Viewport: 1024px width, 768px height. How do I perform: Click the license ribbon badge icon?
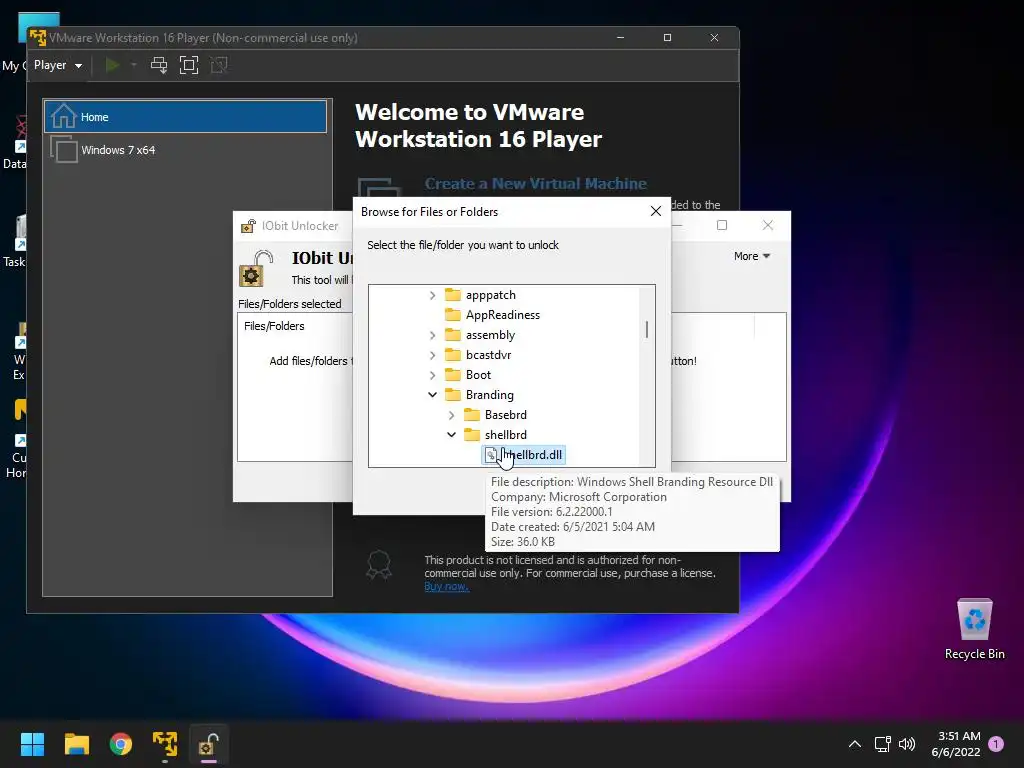(379, 565)
